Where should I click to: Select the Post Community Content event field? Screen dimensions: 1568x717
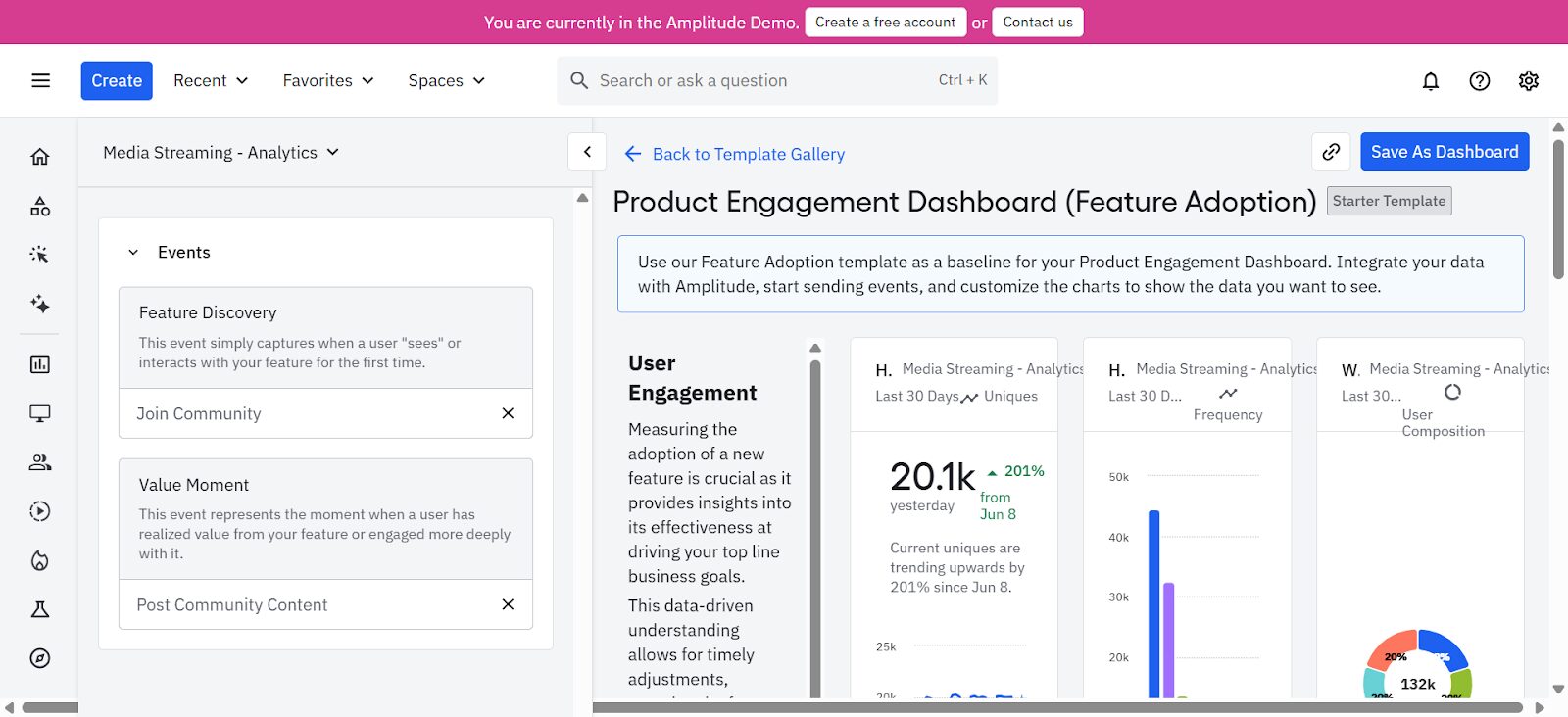[x=325, y=604]
